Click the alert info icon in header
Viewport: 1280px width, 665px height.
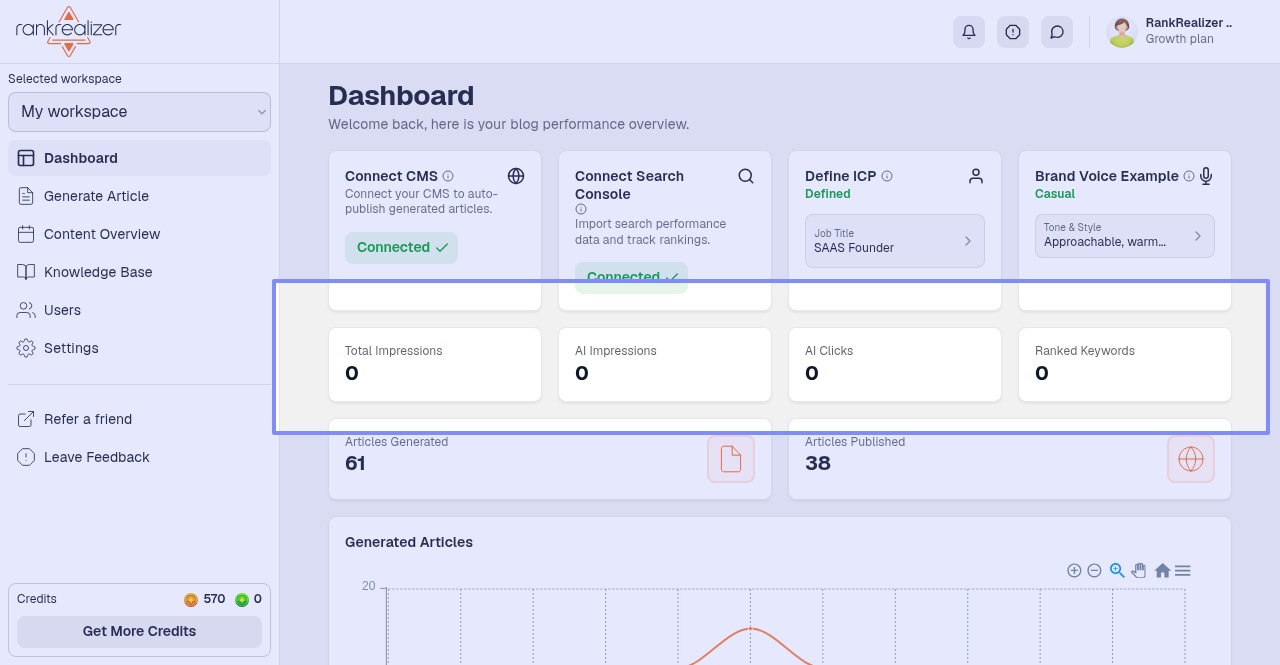(1013, 32)
